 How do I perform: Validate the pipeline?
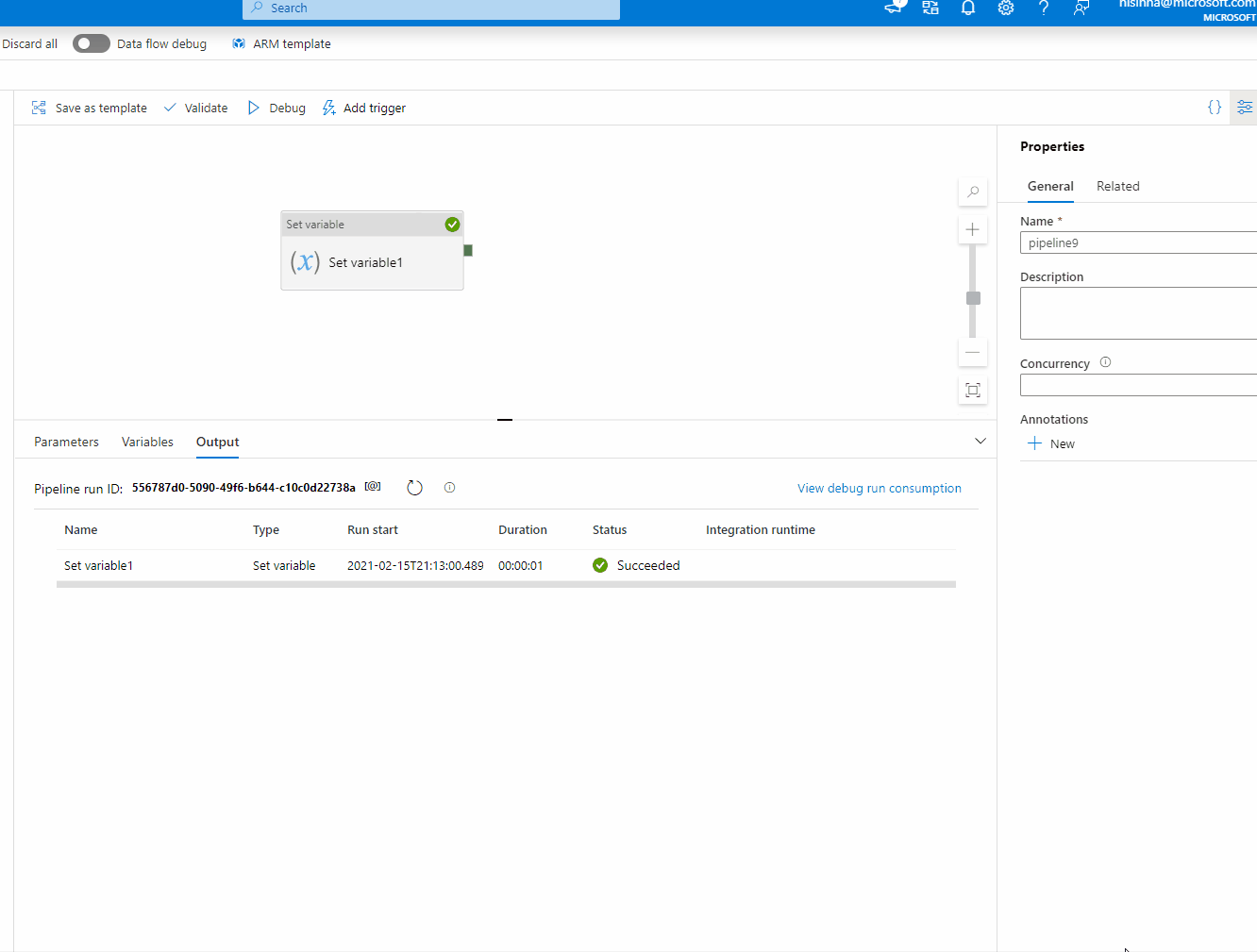click(195, 109)
